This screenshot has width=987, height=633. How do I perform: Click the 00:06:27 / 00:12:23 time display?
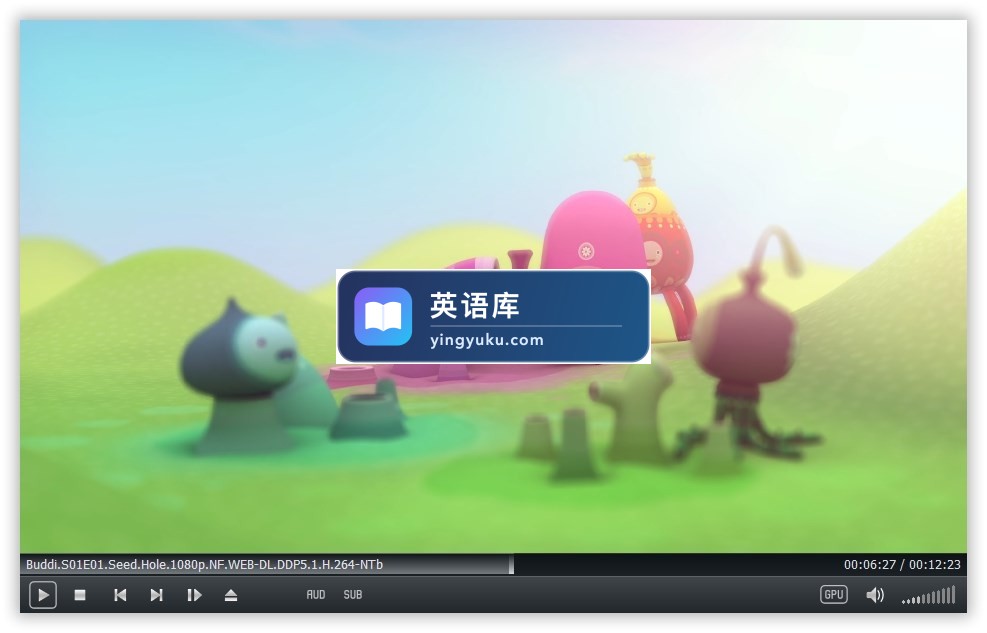click(x=902, y=564)
